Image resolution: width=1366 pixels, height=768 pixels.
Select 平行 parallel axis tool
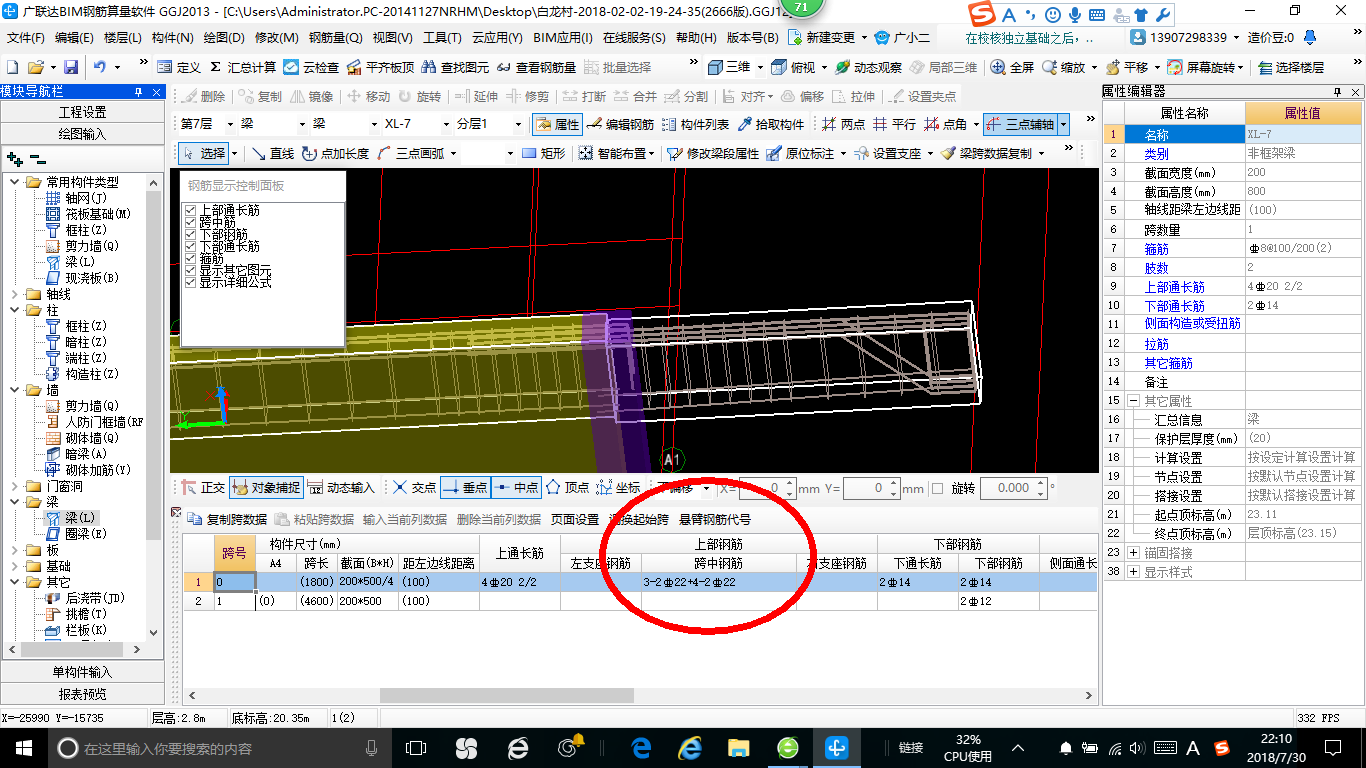[x=894, y=124]
